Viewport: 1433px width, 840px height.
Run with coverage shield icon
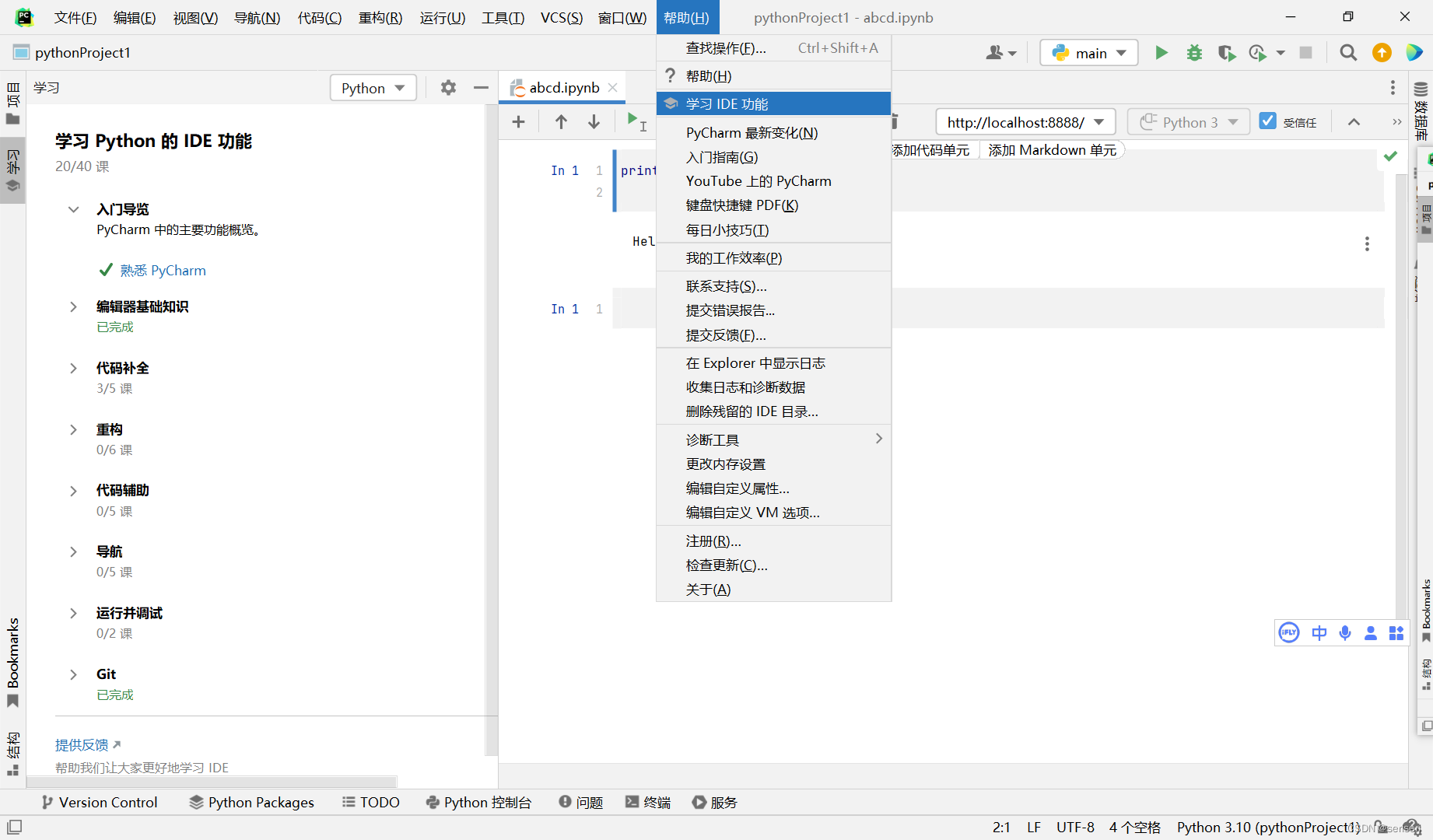point(1227,53)
